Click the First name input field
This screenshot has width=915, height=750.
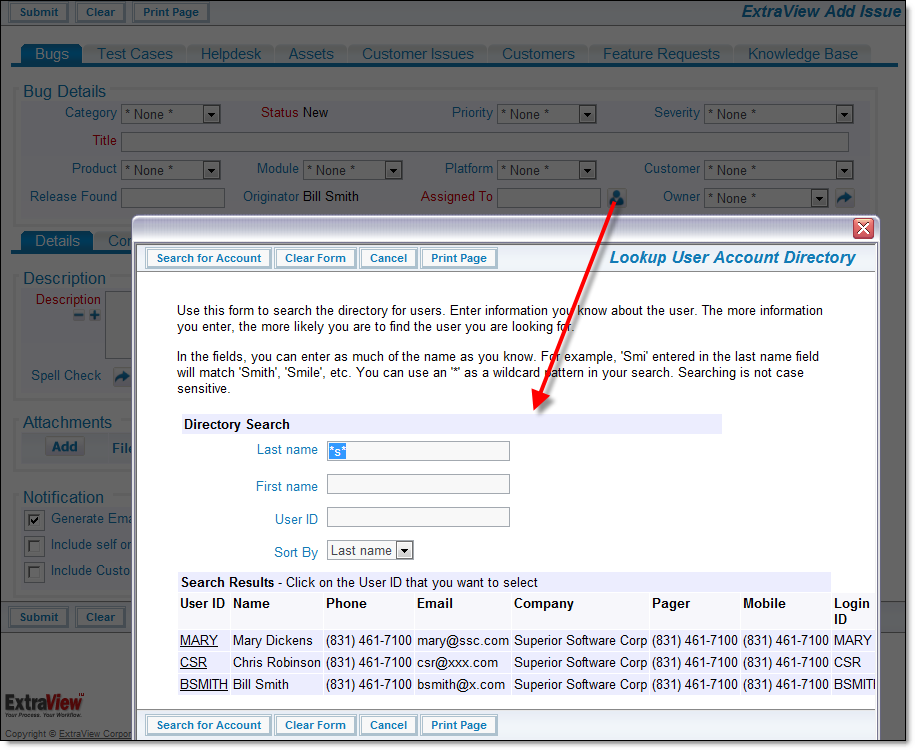[x=418, y=484]
